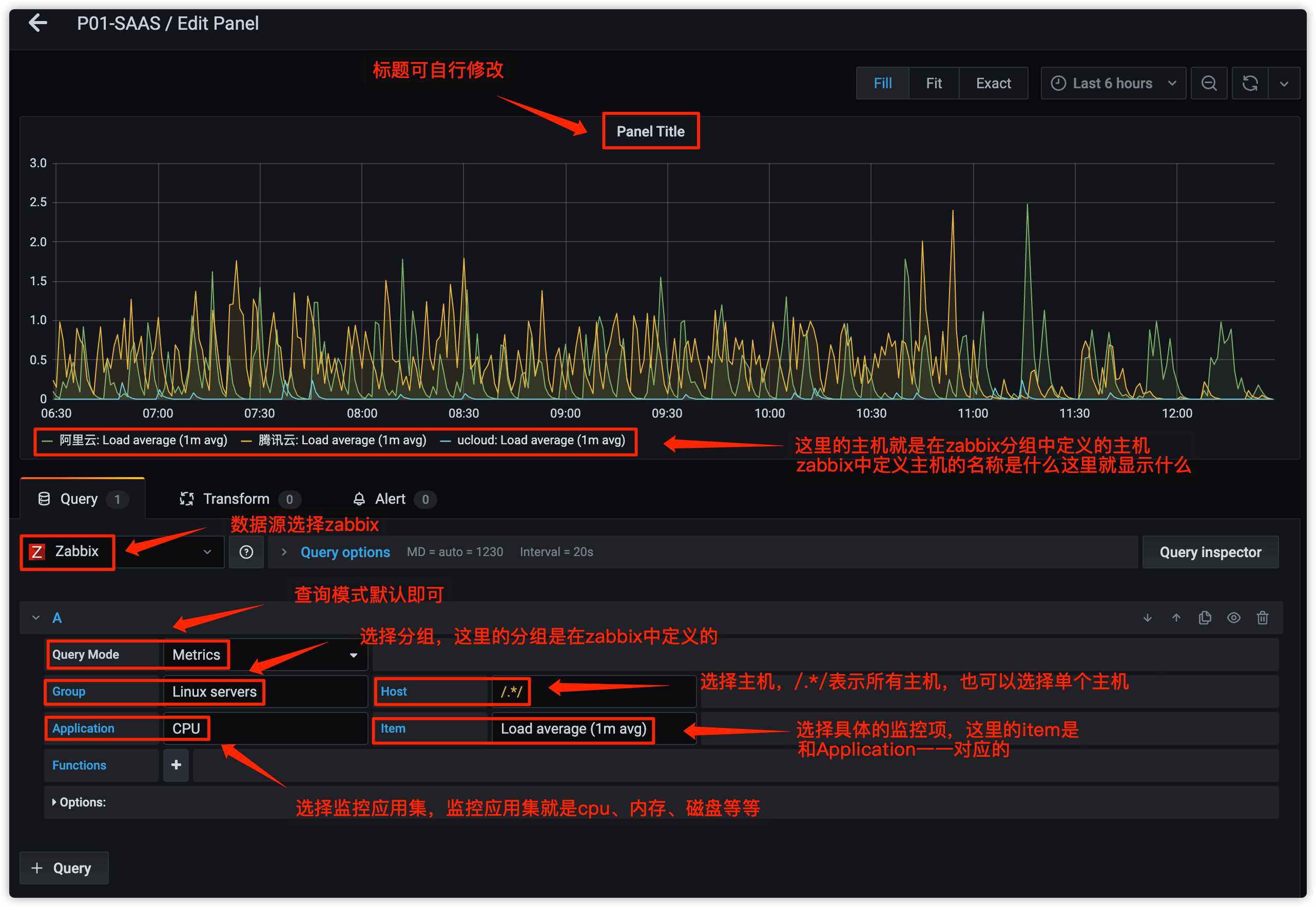
Task: Switch to the Transform tab
Action: 236,499
